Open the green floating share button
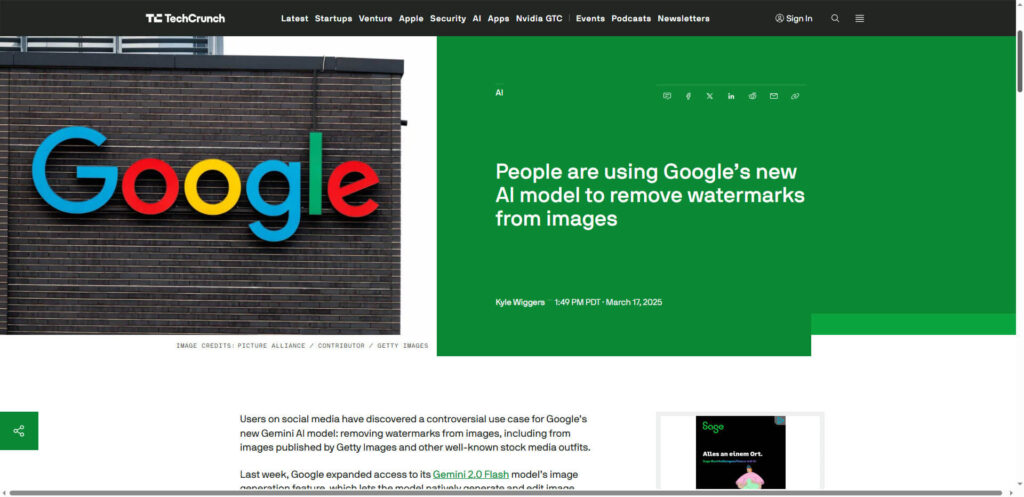The width and height of the screenshot is (1024, 497). tap(19, 430)
